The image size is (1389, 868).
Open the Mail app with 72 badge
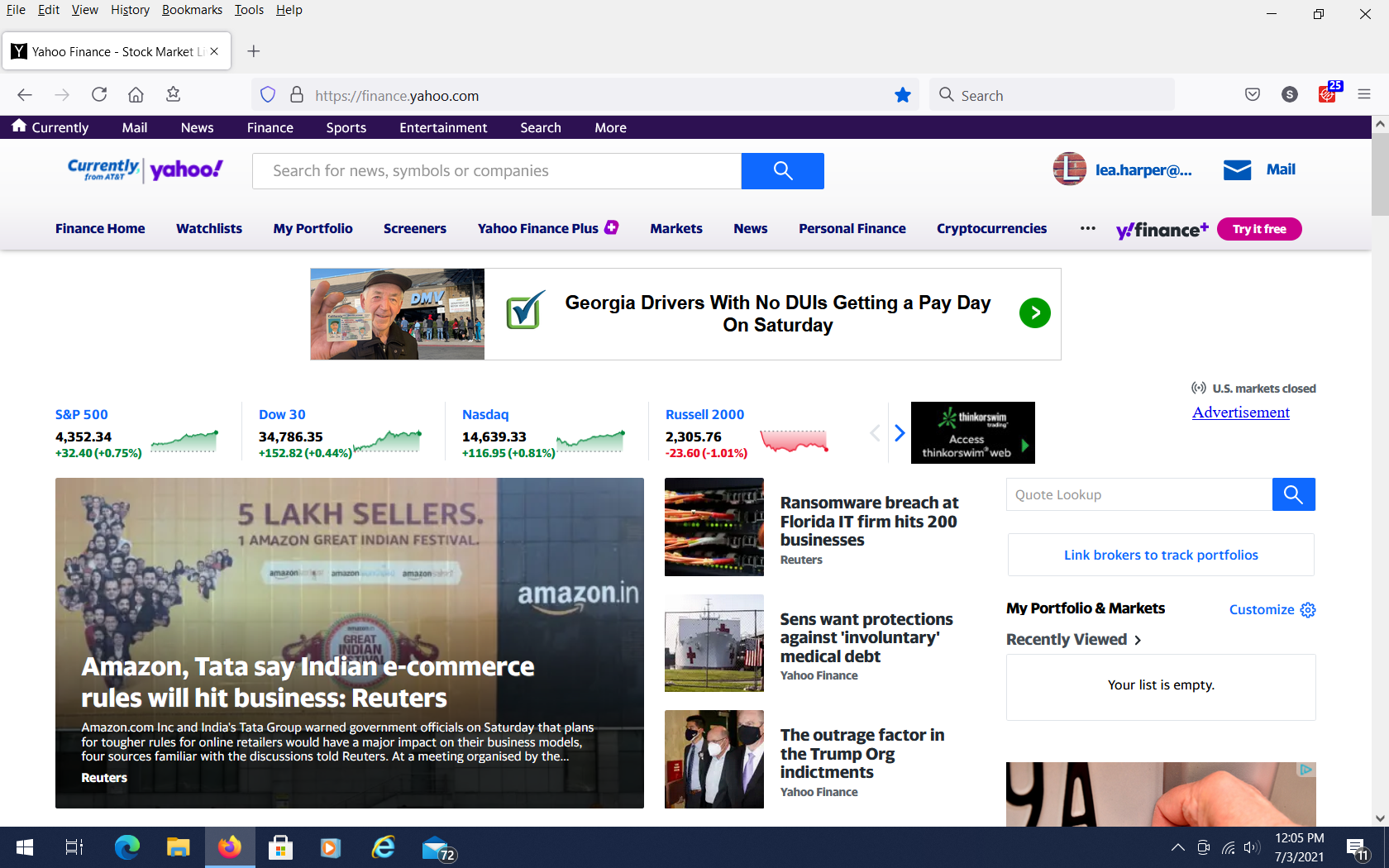tap(438, 849)
